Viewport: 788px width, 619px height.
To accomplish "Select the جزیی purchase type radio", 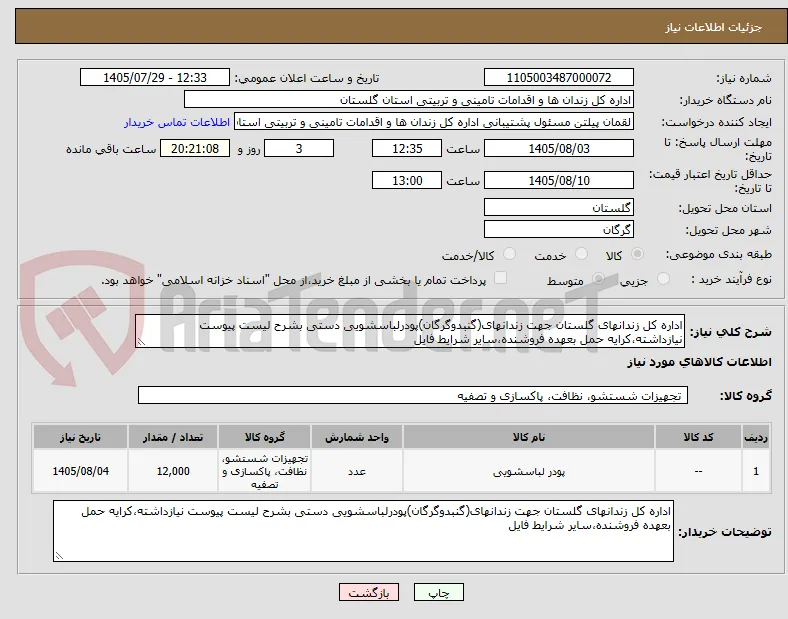I will tap(663, 279).
